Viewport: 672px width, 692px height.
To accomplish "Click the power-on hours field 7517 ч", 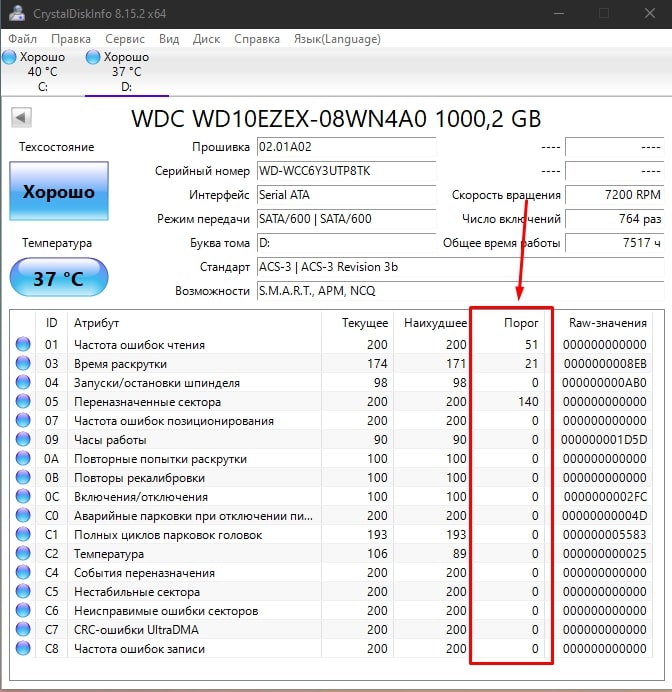I will (x=614, y=243).
